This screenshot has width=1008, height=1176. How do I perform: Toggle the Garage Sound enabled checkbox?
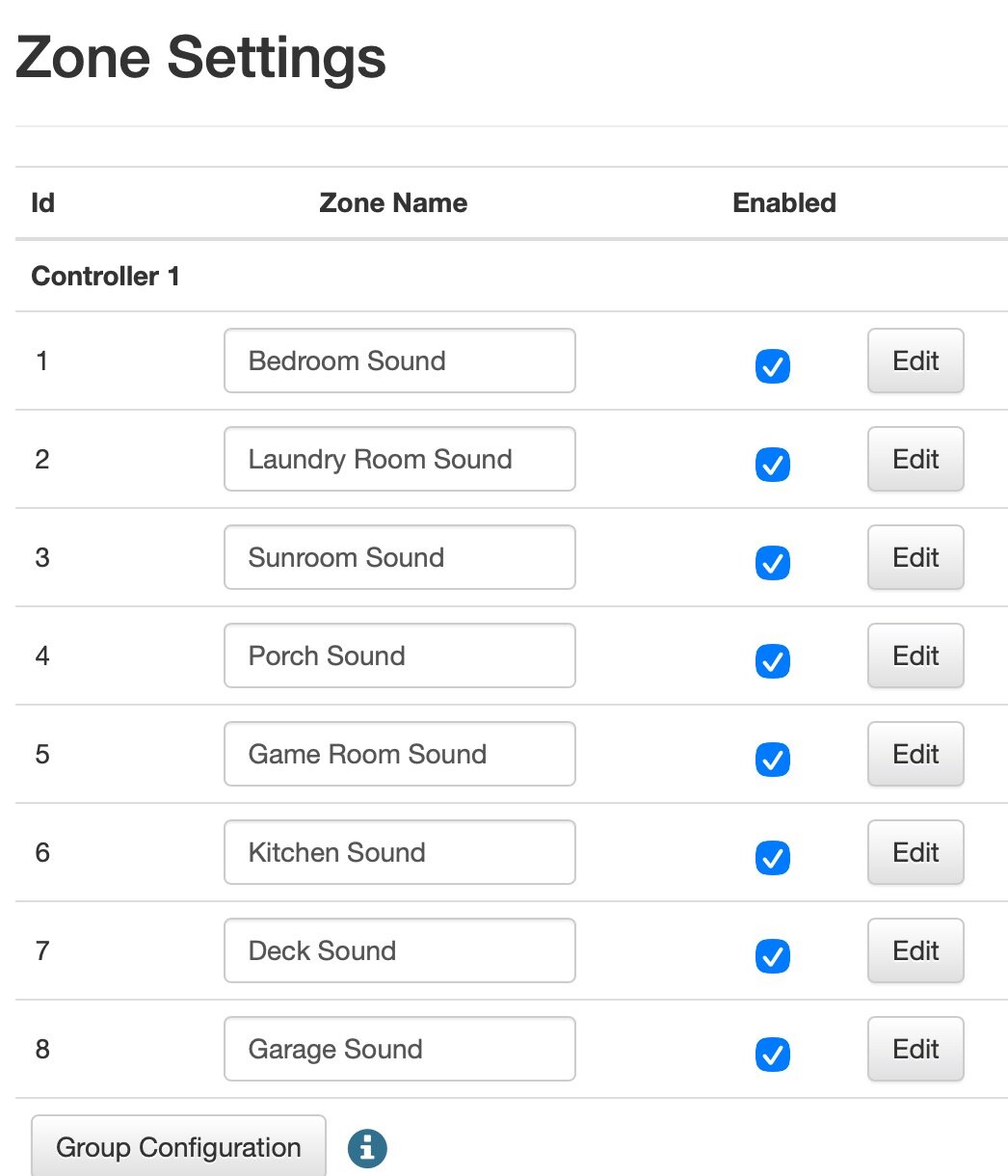tap(773, 1055)
